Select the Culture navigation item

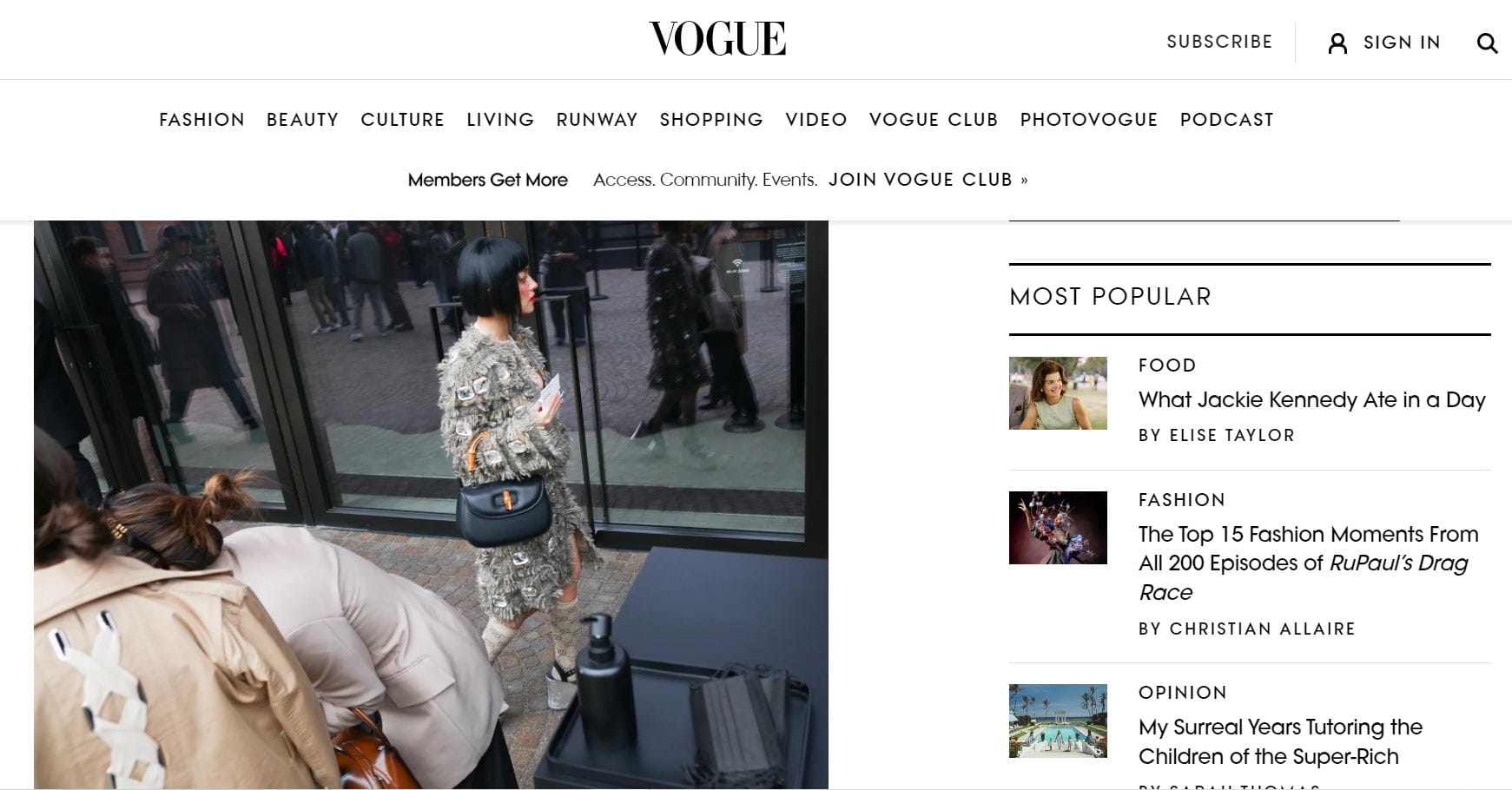pos(402,120)
